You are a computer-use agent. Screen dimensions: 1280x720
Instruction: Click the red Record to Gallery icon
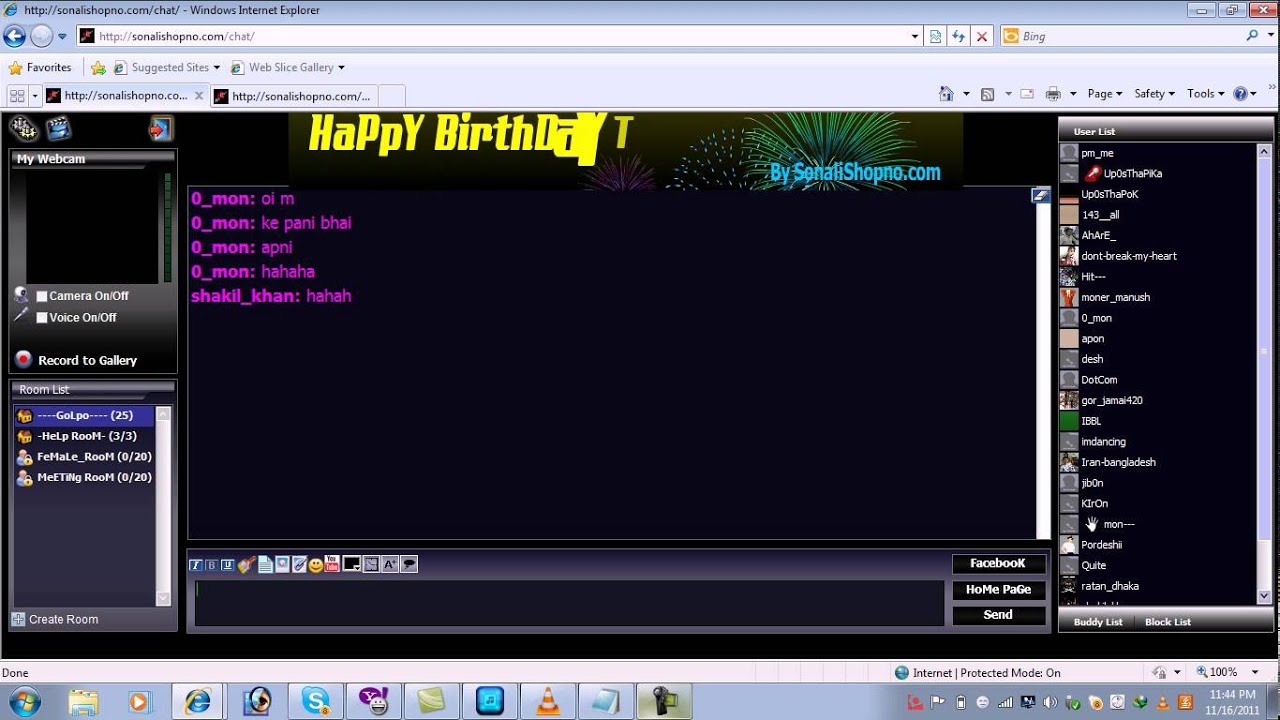pos(23,360)
